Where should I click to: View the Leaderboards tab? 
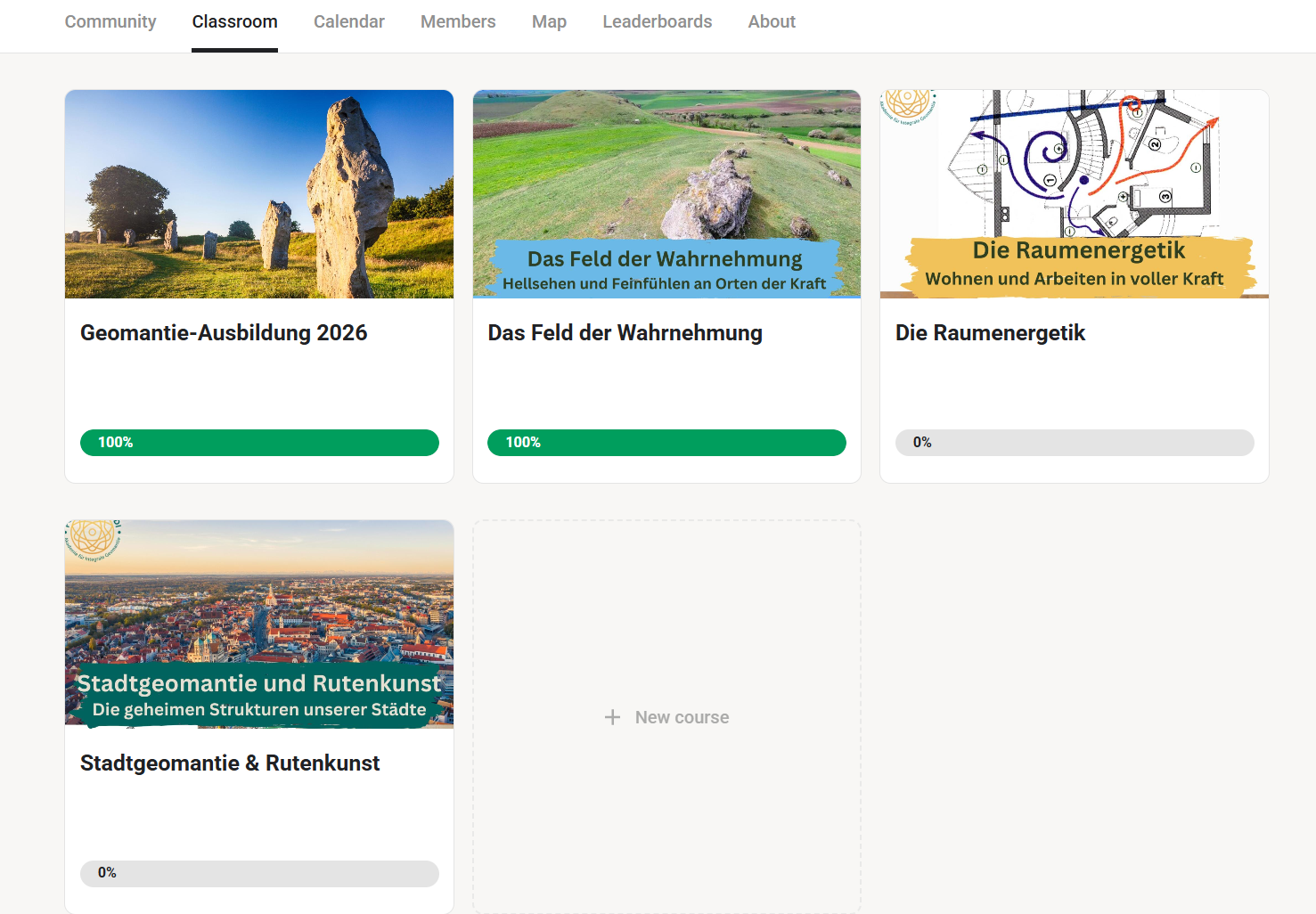pos(657,21)
